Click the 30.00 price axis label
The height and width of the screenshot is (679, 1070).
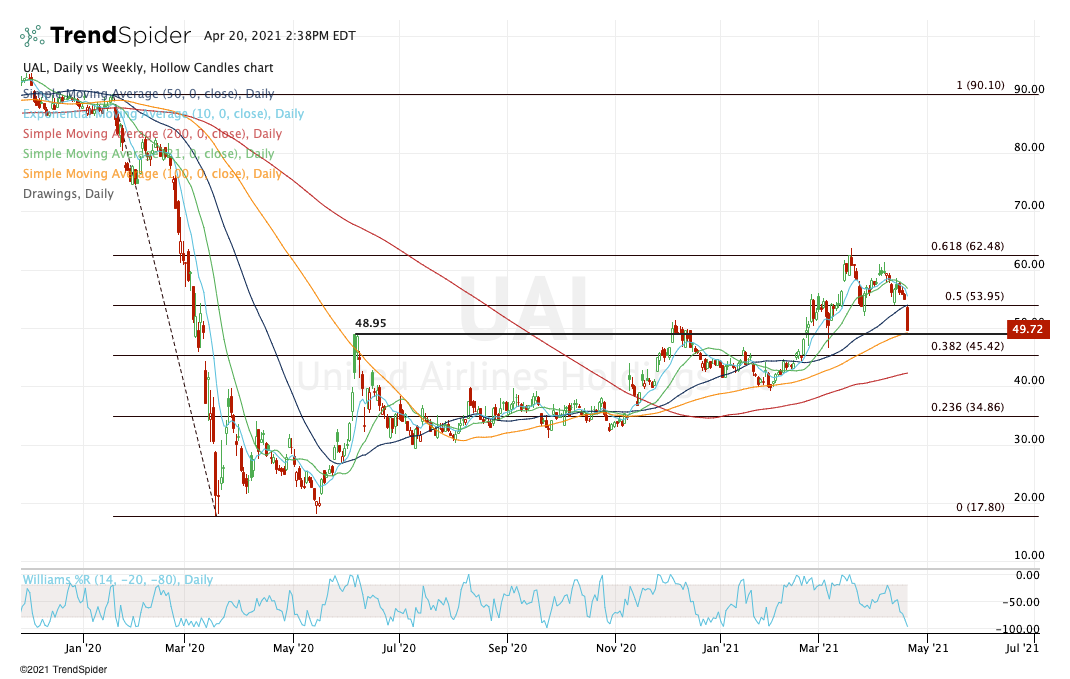(x=1029, y=439)
